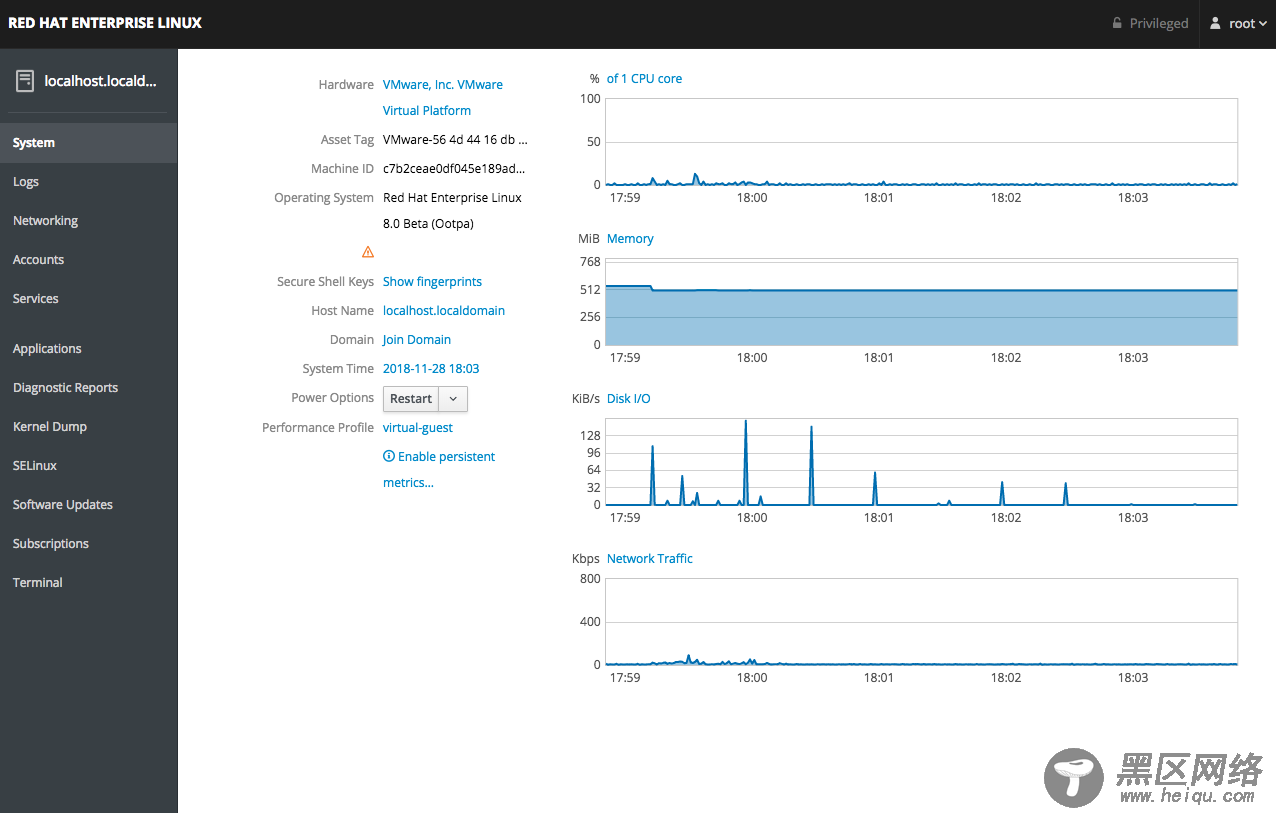Open Diagnostic Reports
1276x813 pixels.
tap(88, 388)
